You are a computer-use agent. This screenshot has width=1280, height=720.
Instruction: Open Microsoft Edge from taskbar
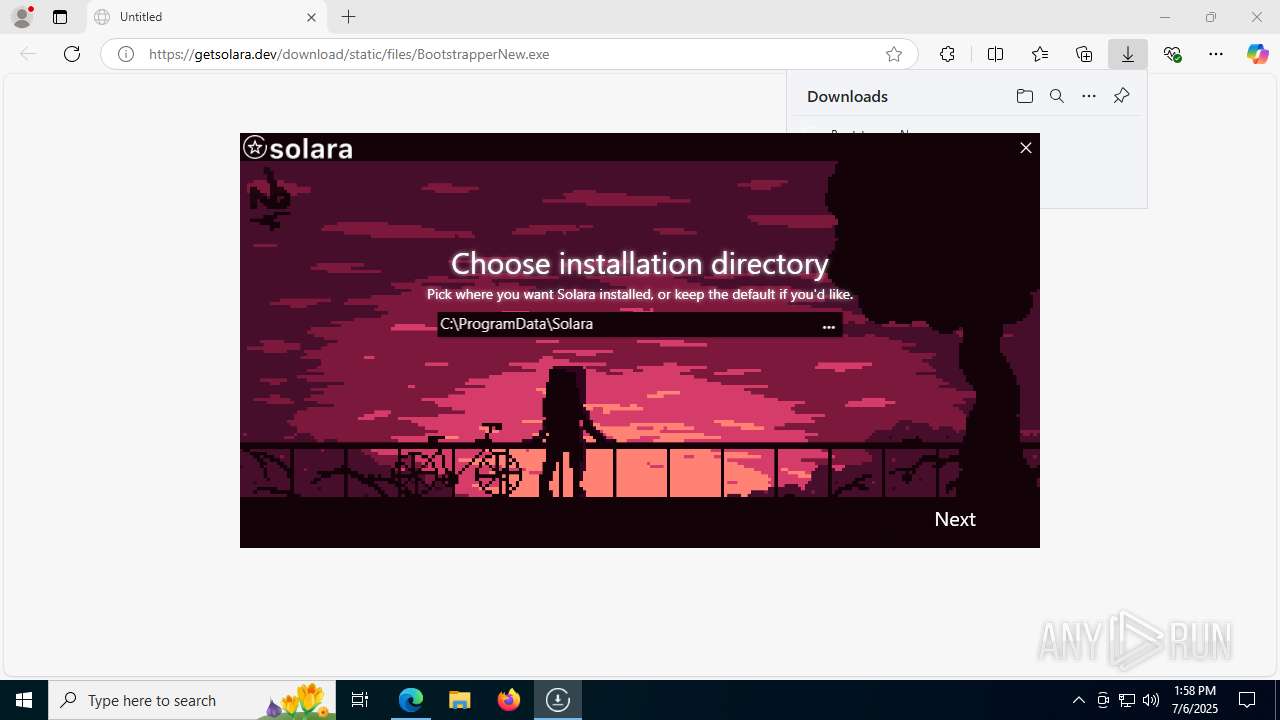pos(411,700)
